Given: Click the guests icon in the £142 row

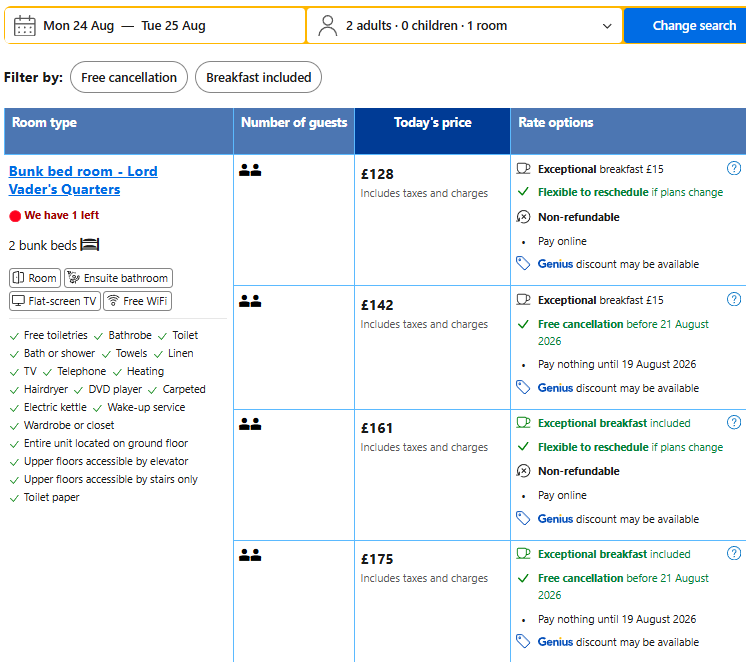Looking at the screenshot, I should click(x=250, y=301).
